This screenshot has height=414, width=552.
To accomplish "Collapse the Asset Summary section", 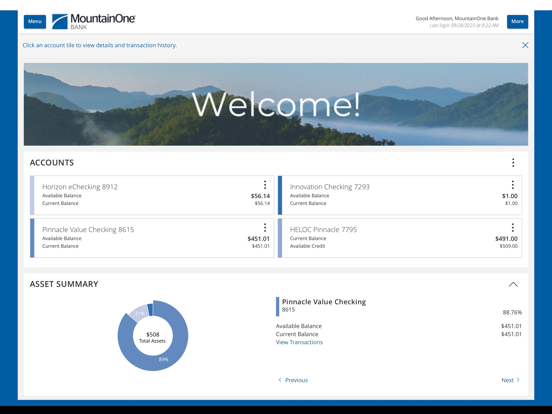I will [x=513, y=284].
